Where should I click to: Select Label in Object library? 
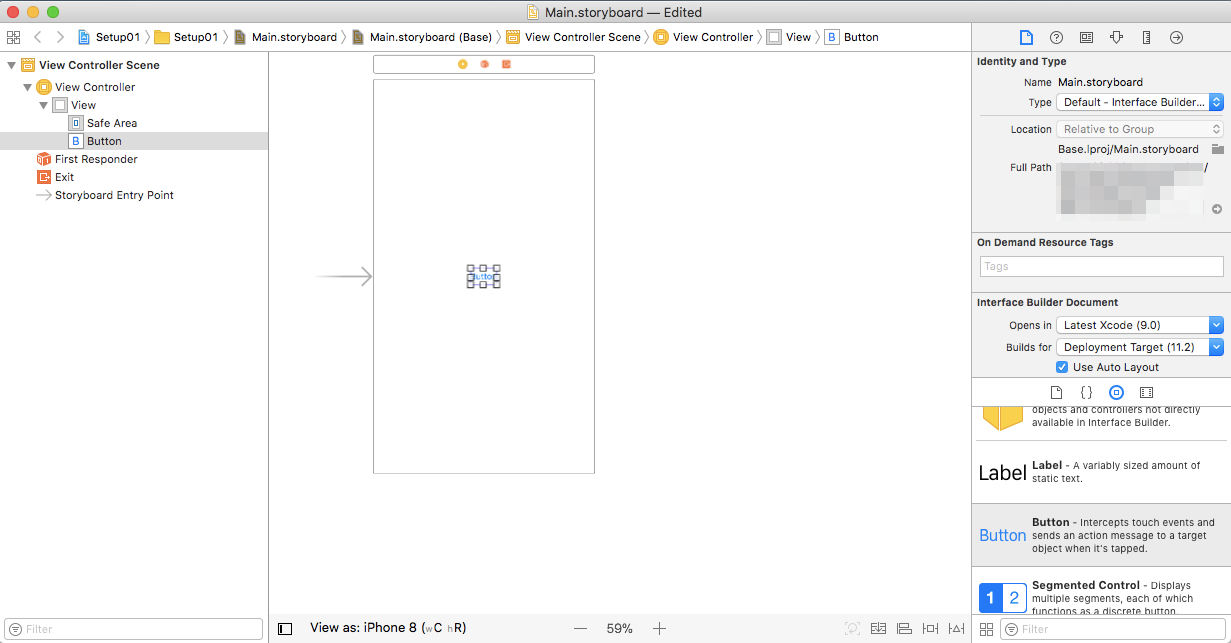(1101, 472)
